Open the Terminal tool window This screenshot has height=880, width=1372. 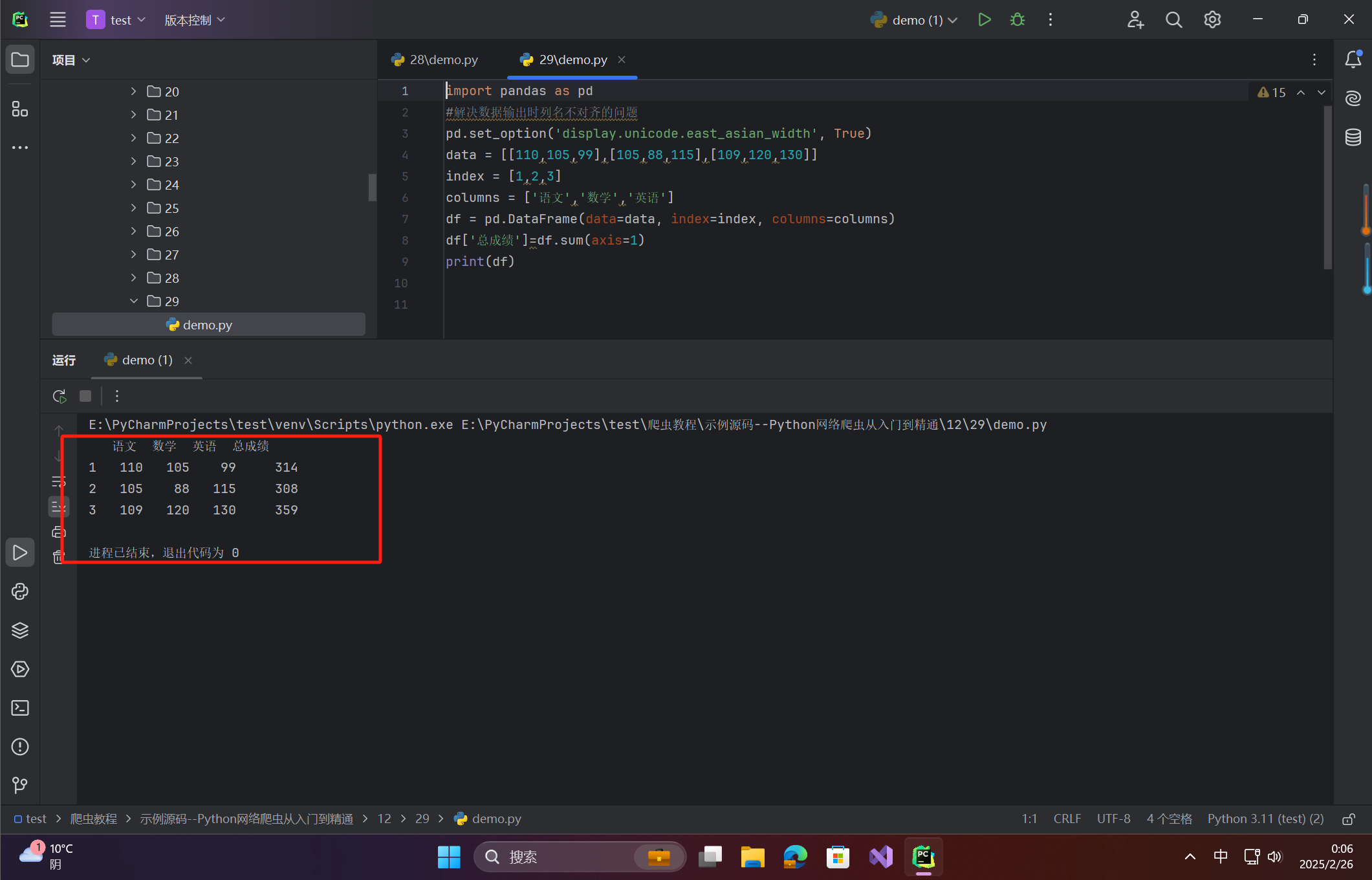click(20, 708)
